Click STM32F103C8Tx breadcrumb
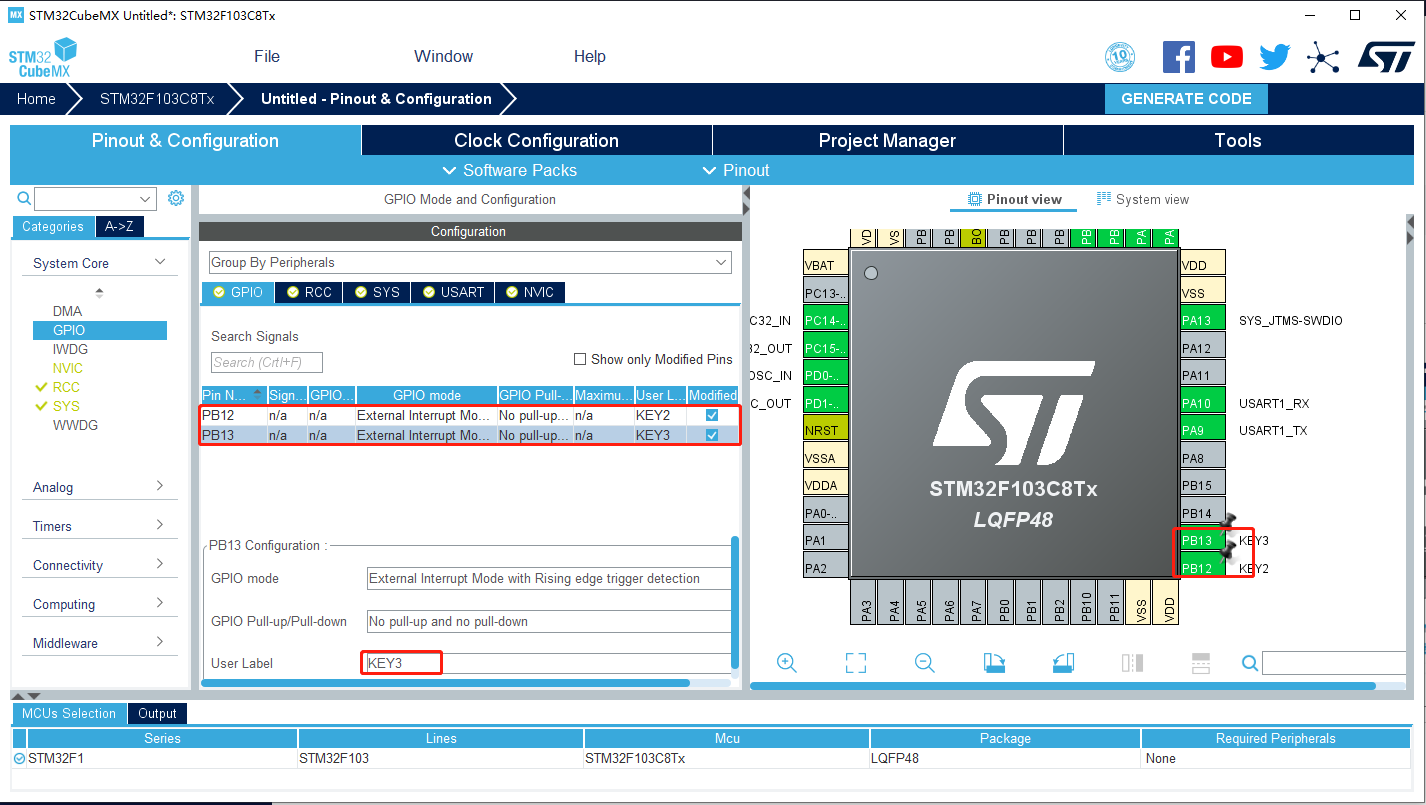 [x=157, y=99]
